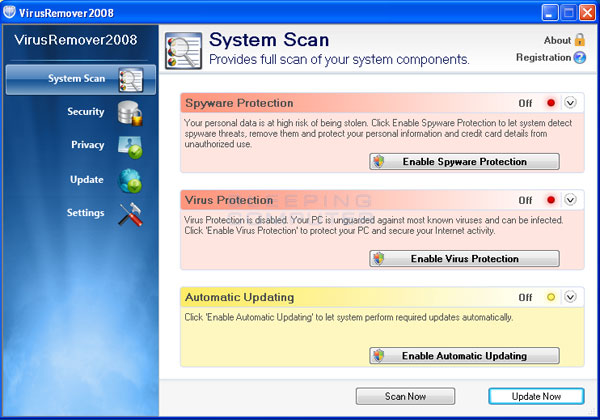Collapse the Virus Protection panel chevron

point(570,200)
